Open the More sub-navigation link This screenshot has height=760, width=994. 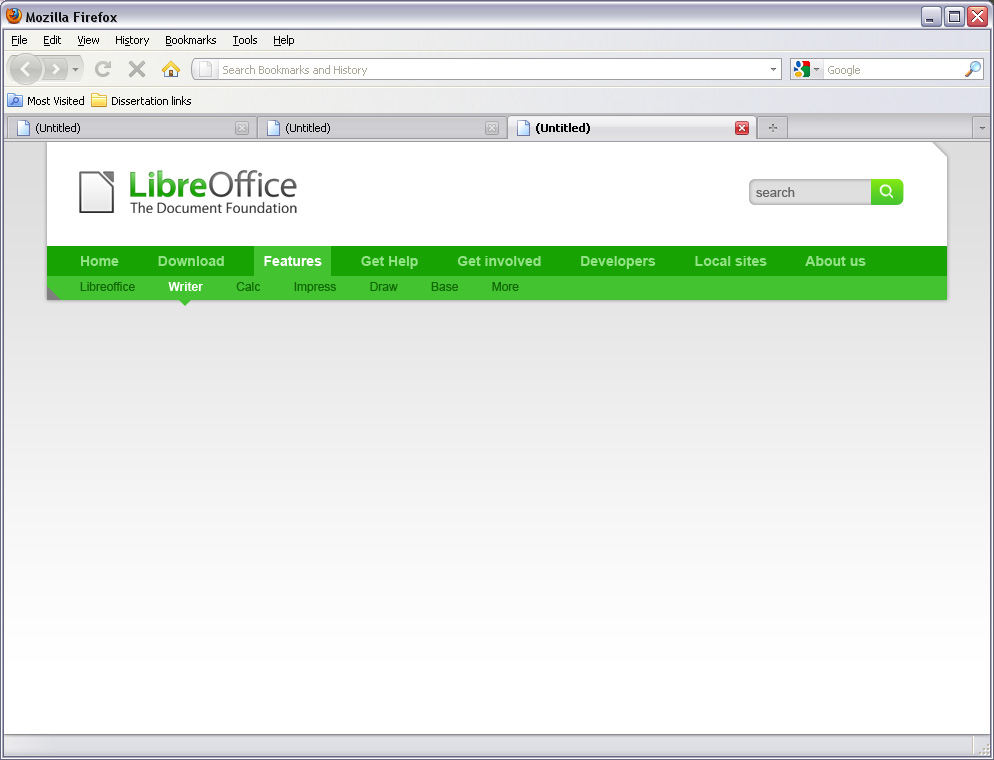coord(505,287)
